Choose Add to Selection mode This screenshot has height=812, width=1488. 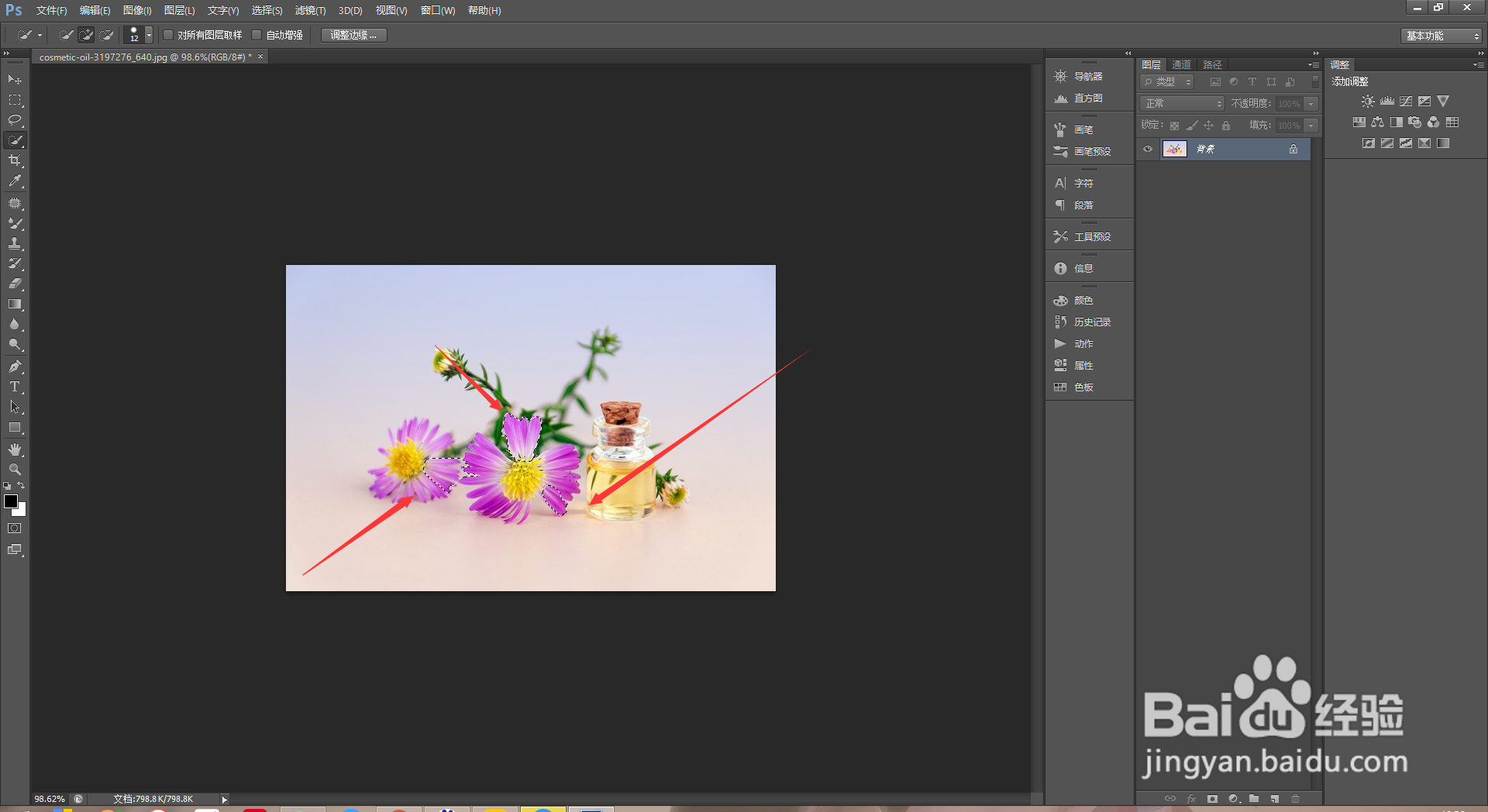click(x=87, y=35)
